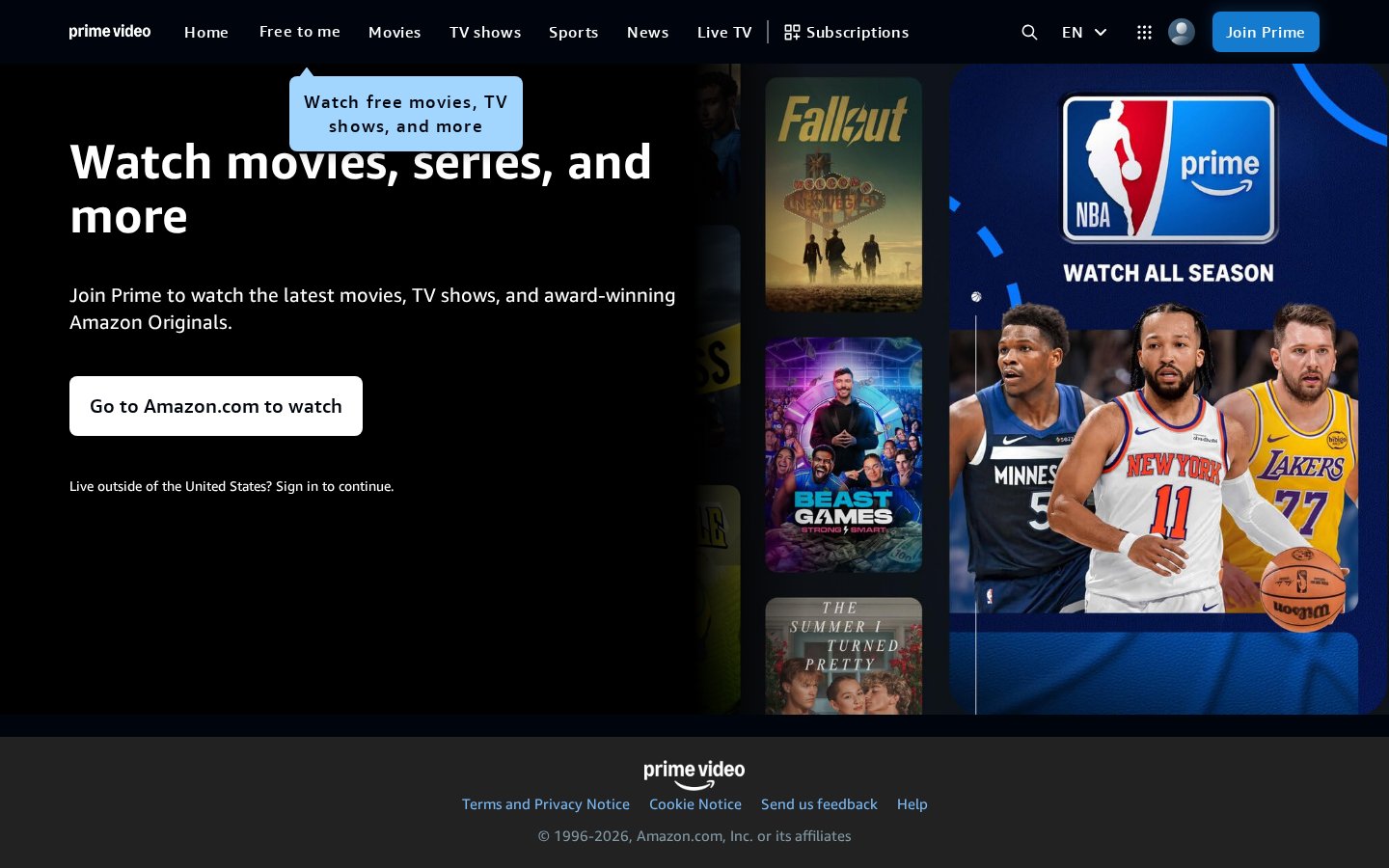Image resolution: width=1389 pixels, height=868 pixels.
Task: Open the News section
Action: [x=648, y=32]
